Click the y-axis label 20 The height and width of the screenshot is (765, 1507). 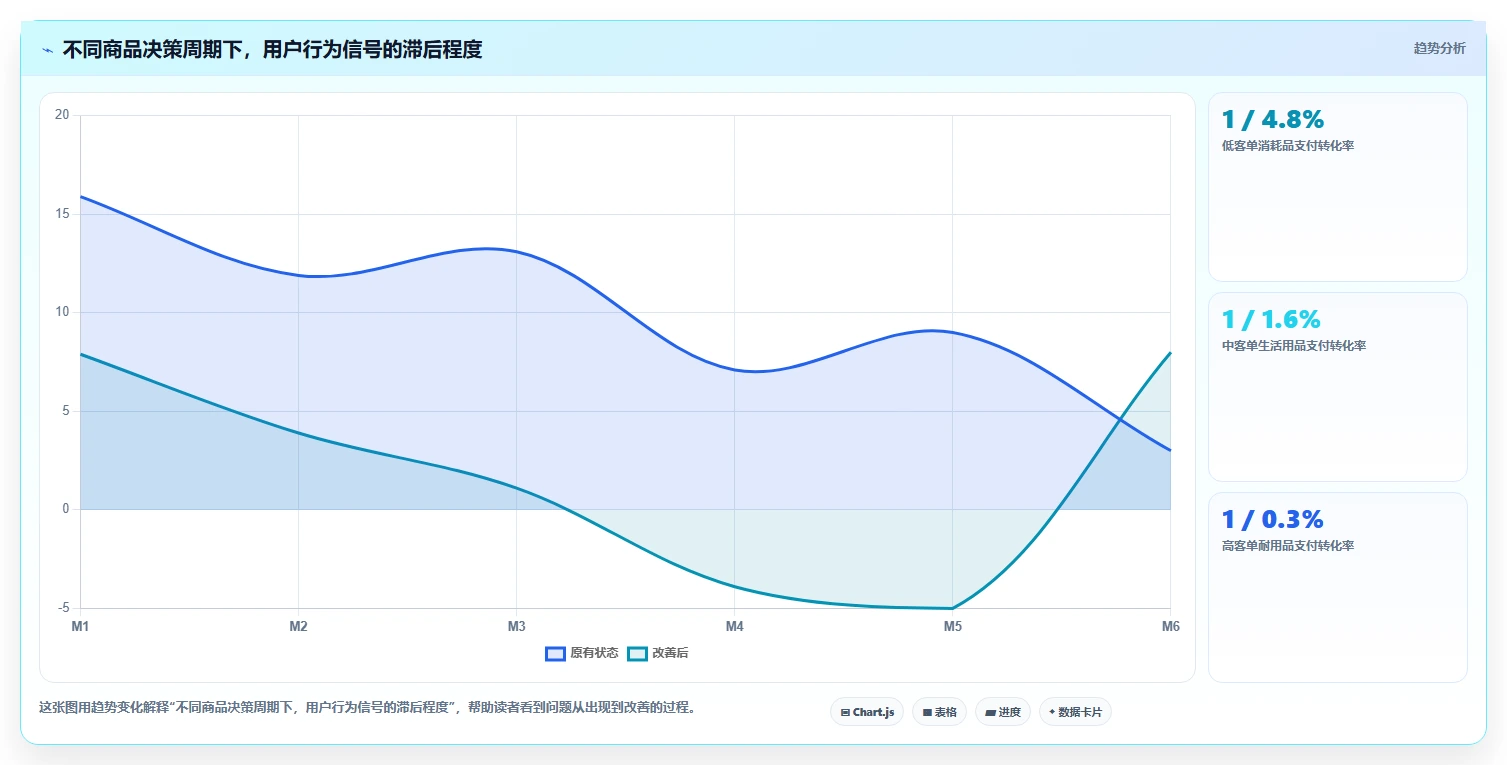coord(62,115)
